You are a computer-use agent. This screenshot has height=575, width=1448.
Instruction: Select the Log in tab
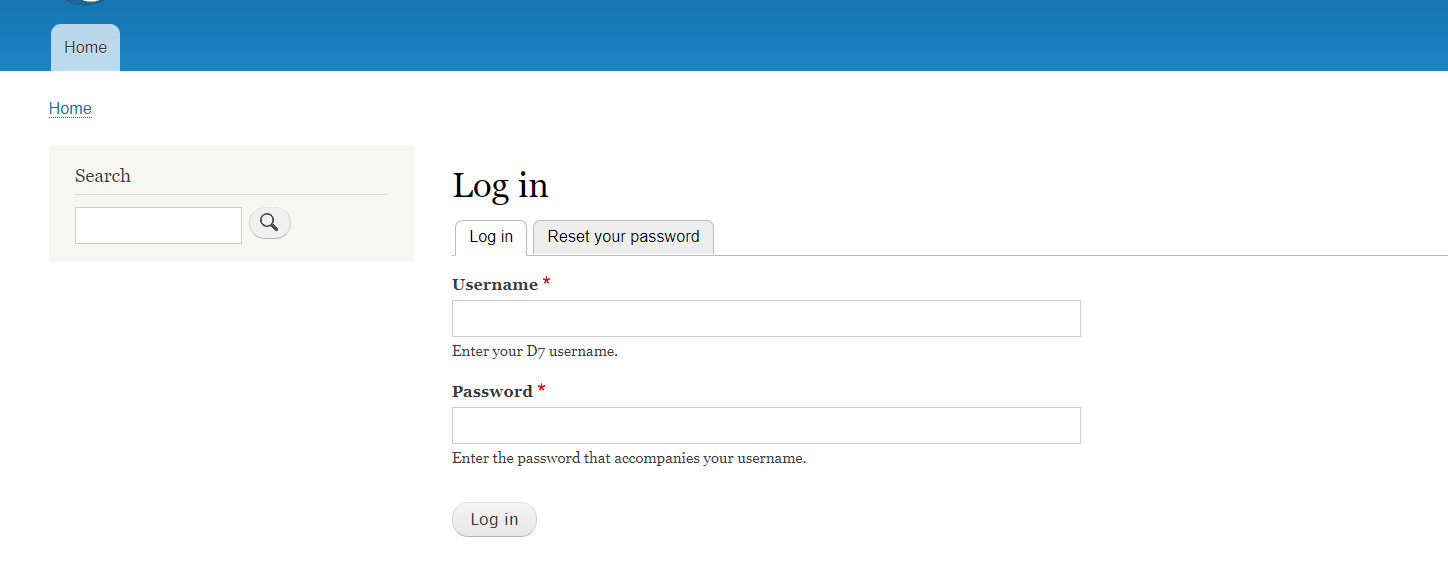tap(491, 237)
